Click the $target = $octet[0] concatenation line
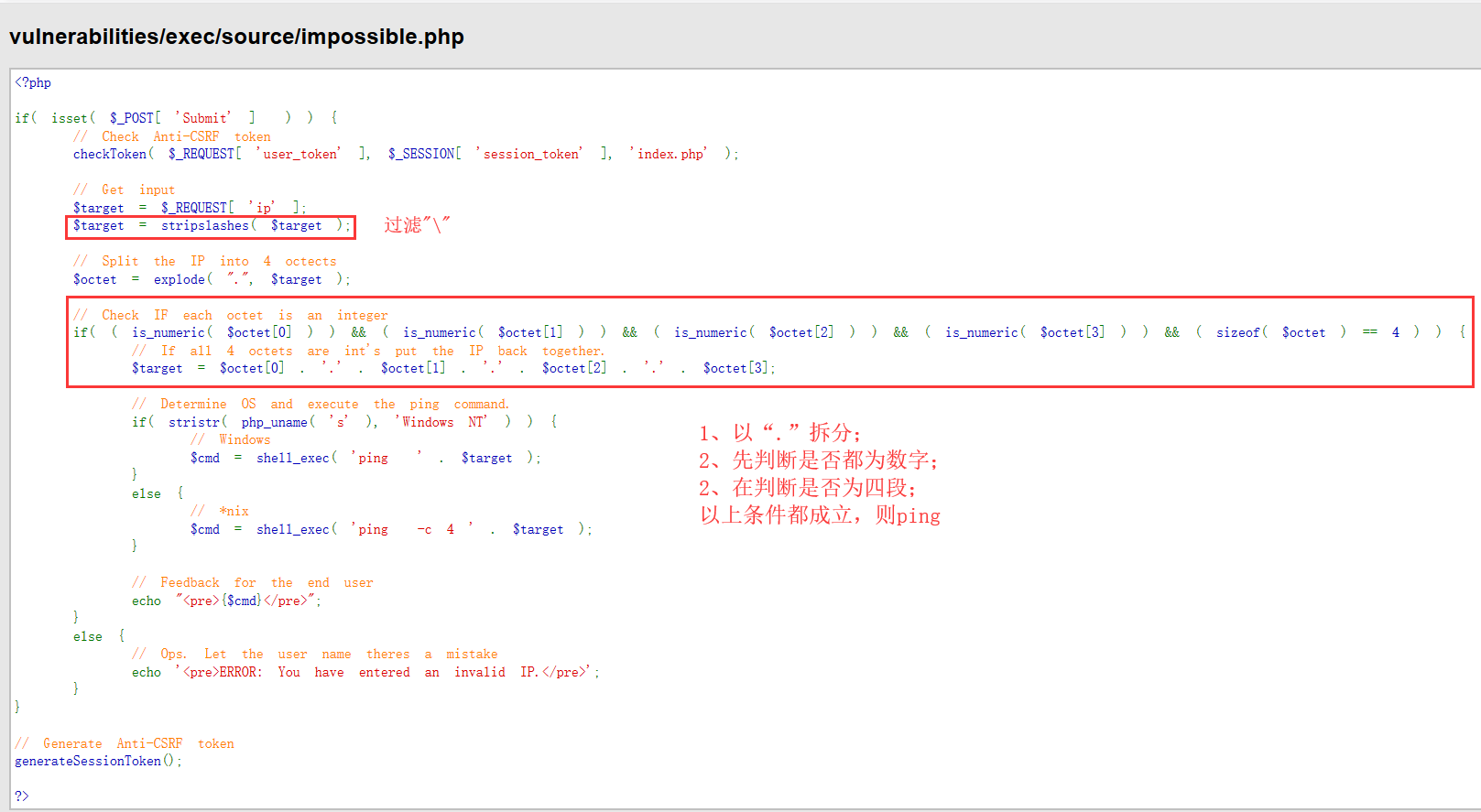The height and width of the screenshot is (812, 1481). coord(454,368)
